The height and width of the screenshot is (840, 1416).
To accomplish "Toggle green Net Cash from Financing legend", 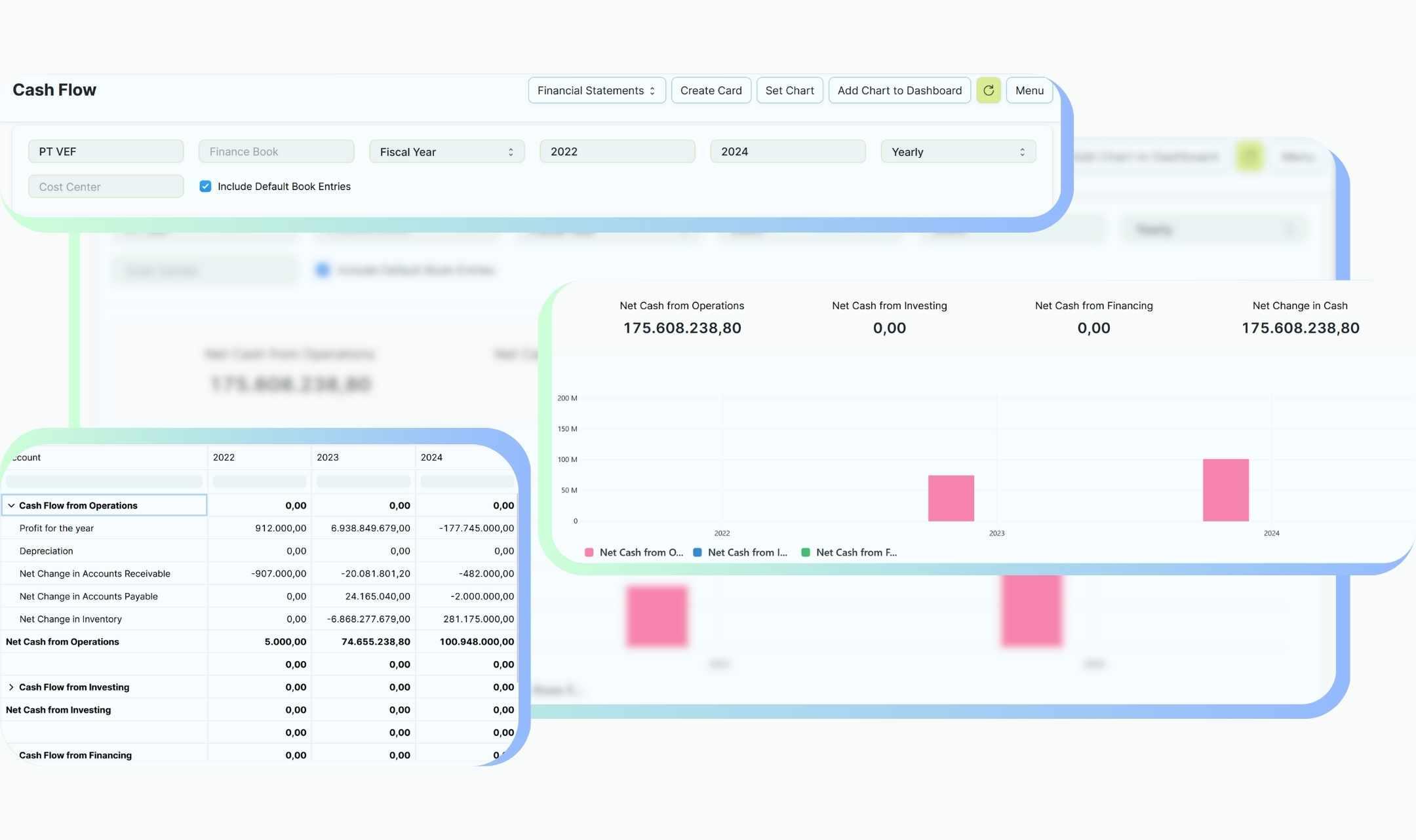I will (x=850, y=552).
